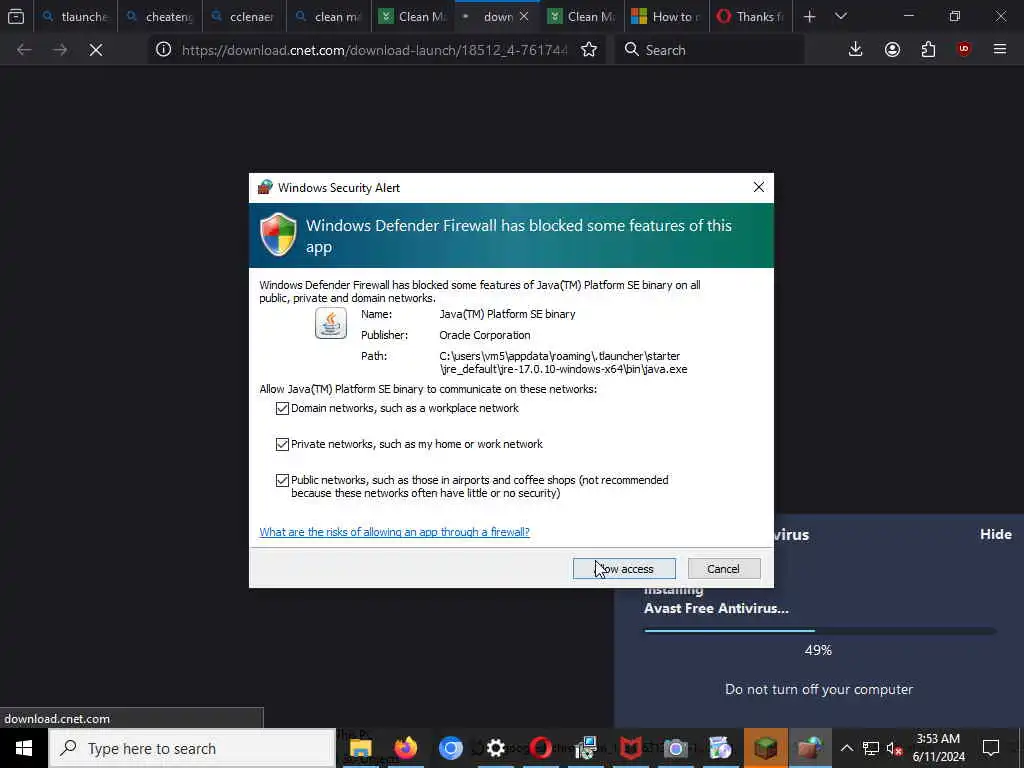Image resolution: width=1024 pixels, height=768 pixels.
Task: Open File Explorer from the taskbar
Action: [x=360, y=748]
